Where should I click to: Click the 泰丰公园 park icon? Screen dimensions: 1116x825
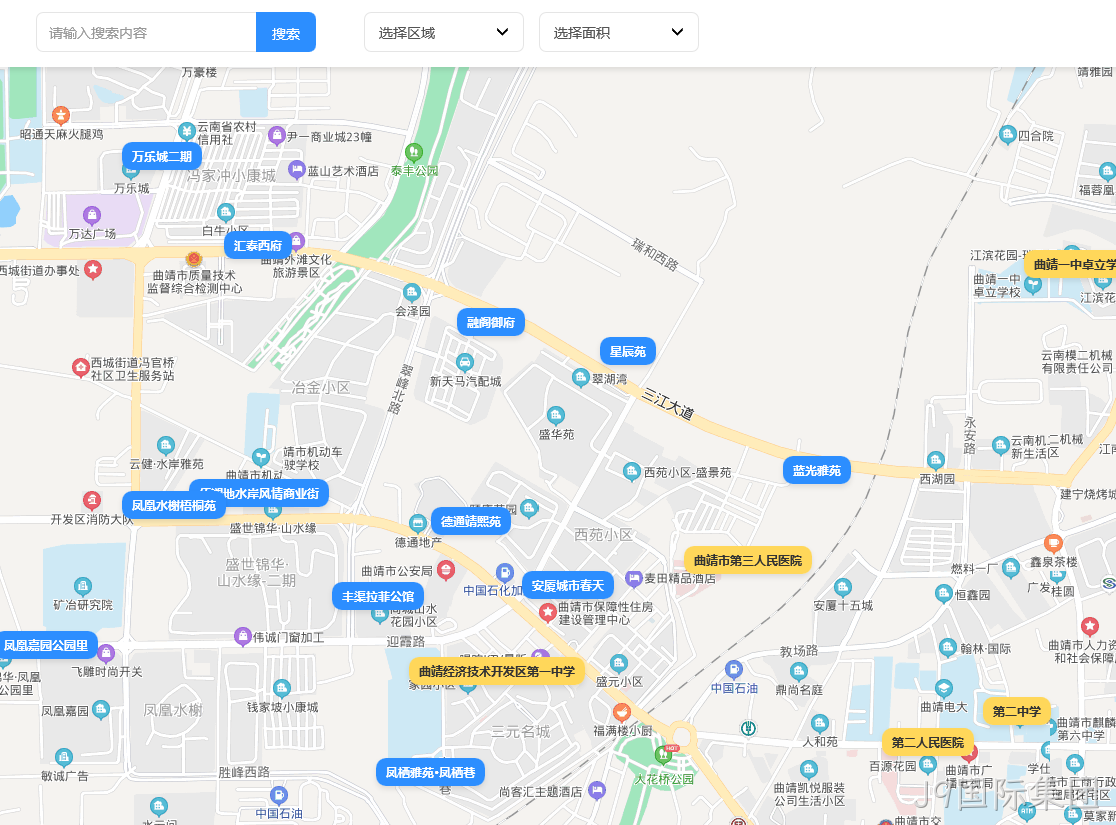[x=414, y=153]
